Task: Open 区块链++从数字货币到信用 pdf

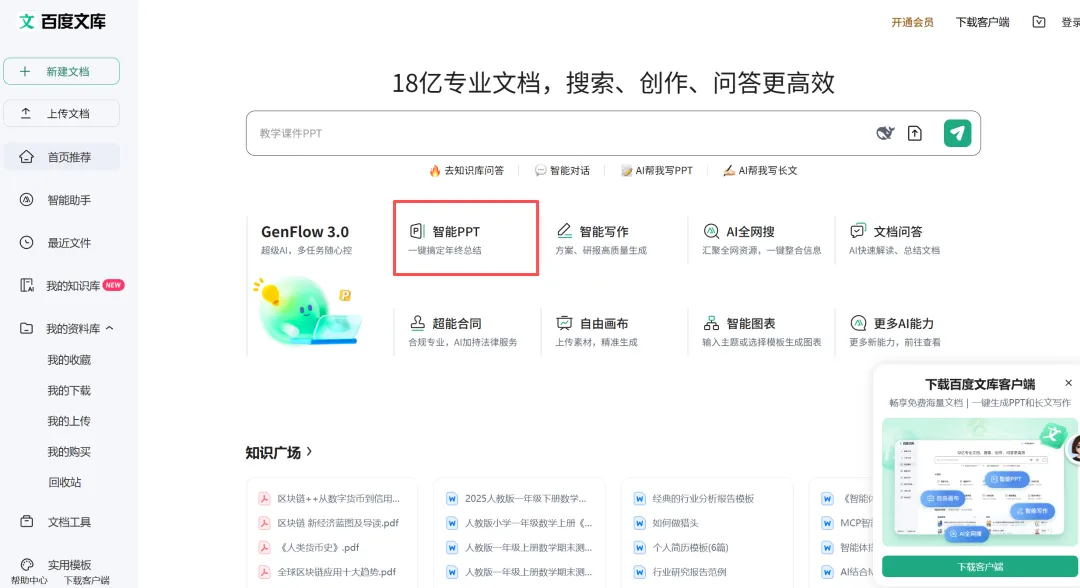Action: point(338,498)
